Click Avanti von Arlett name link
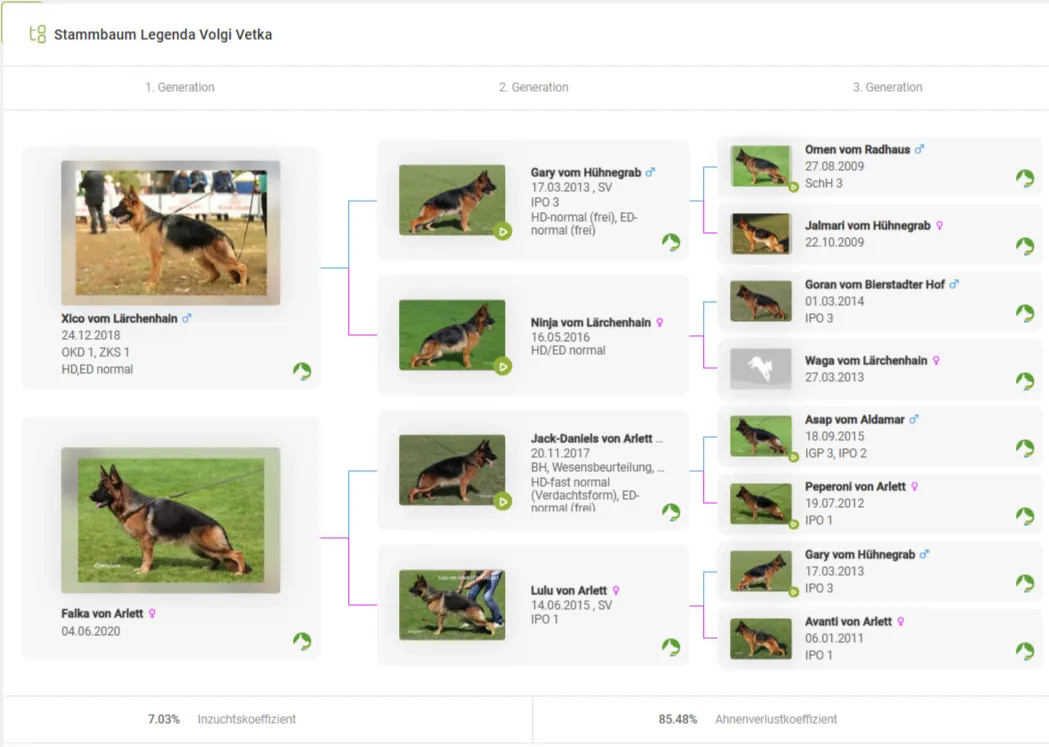1049x747 pixels. coord(848,622)
